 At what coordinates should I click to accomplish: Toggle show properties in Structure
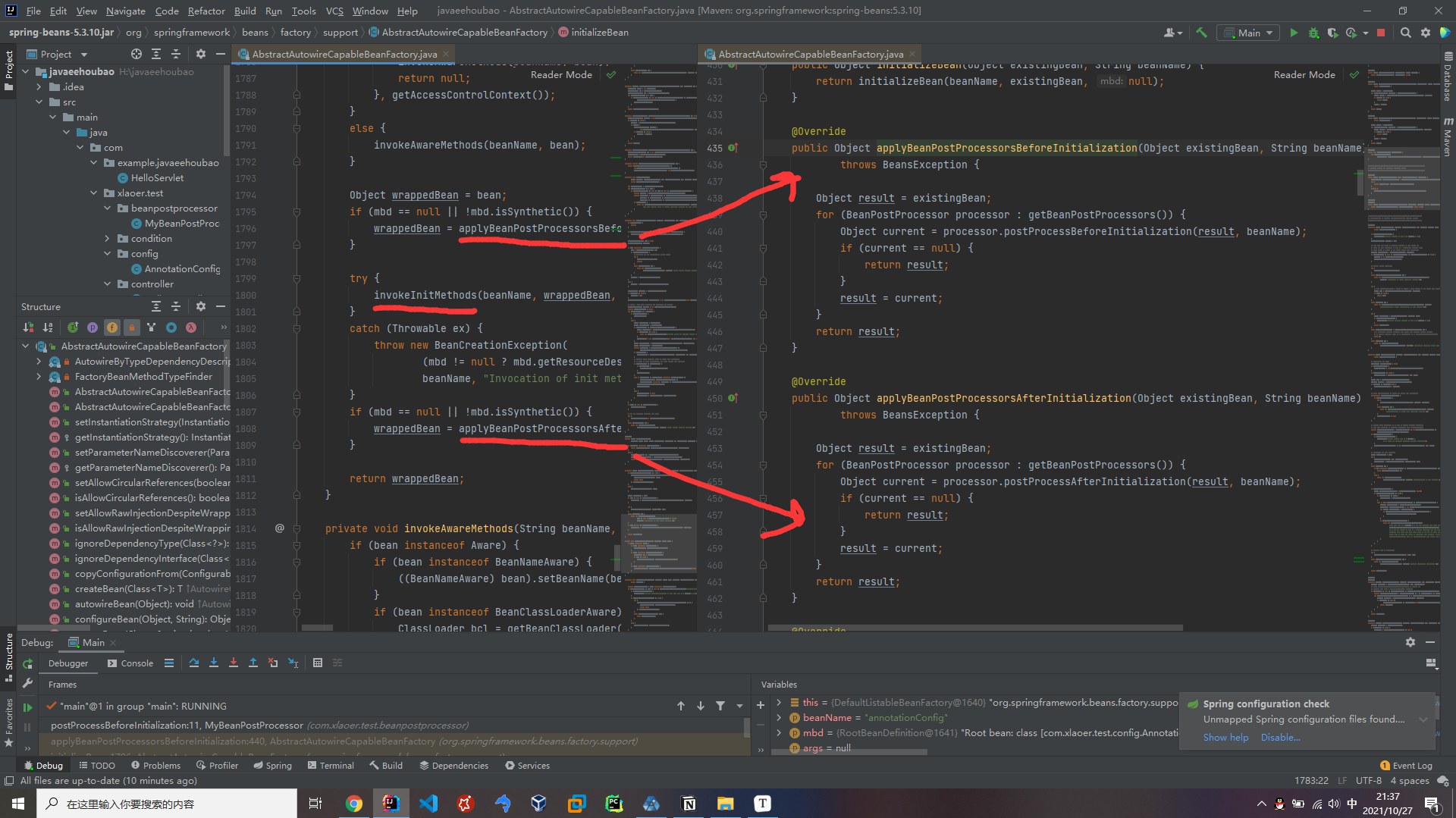click(93, 328)
